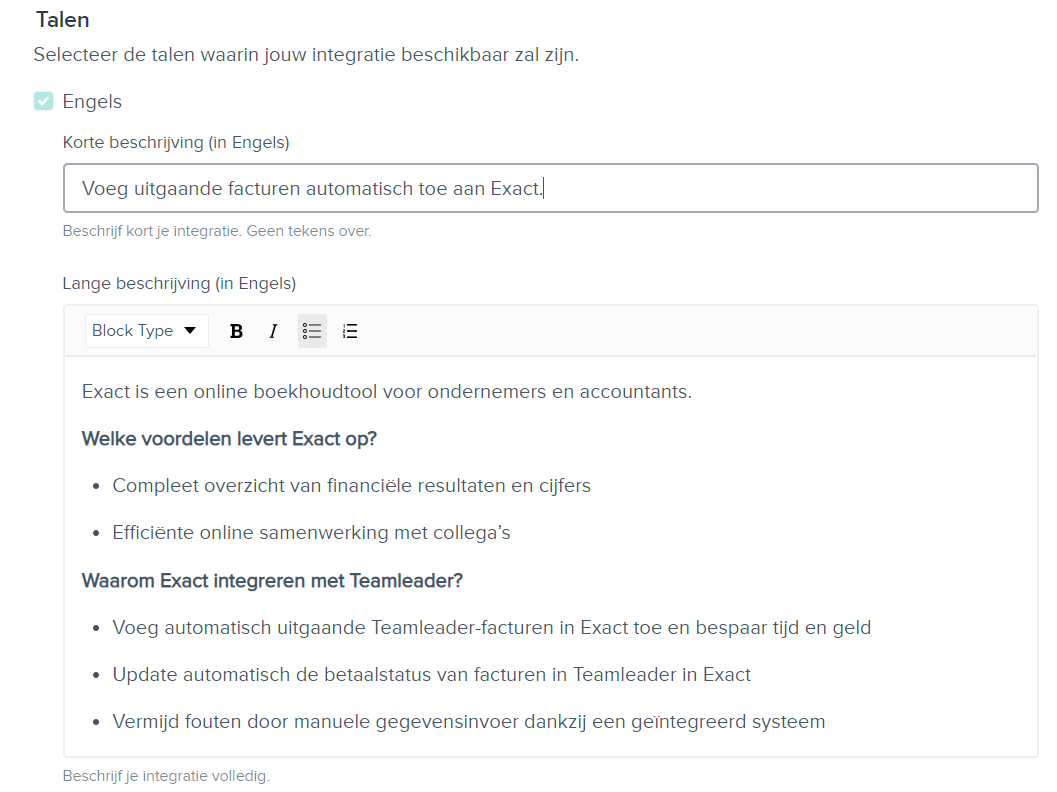Open the Block Type dropdown
Viewport: 1057px width, 792px height.
pos(146,331)
